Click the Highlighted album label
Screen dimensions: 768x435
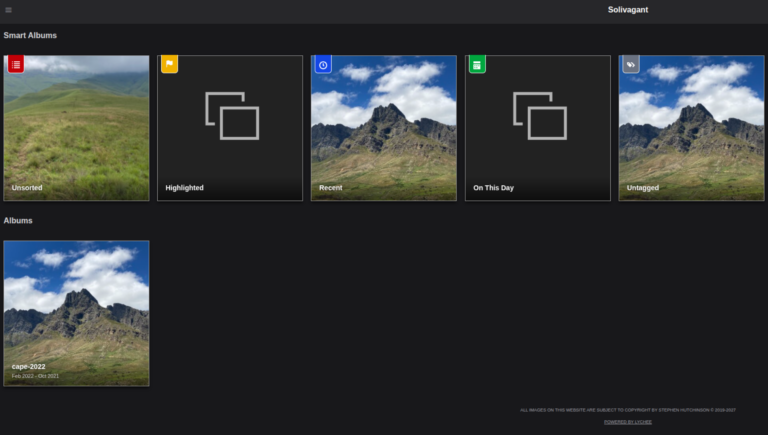[184, 188]
